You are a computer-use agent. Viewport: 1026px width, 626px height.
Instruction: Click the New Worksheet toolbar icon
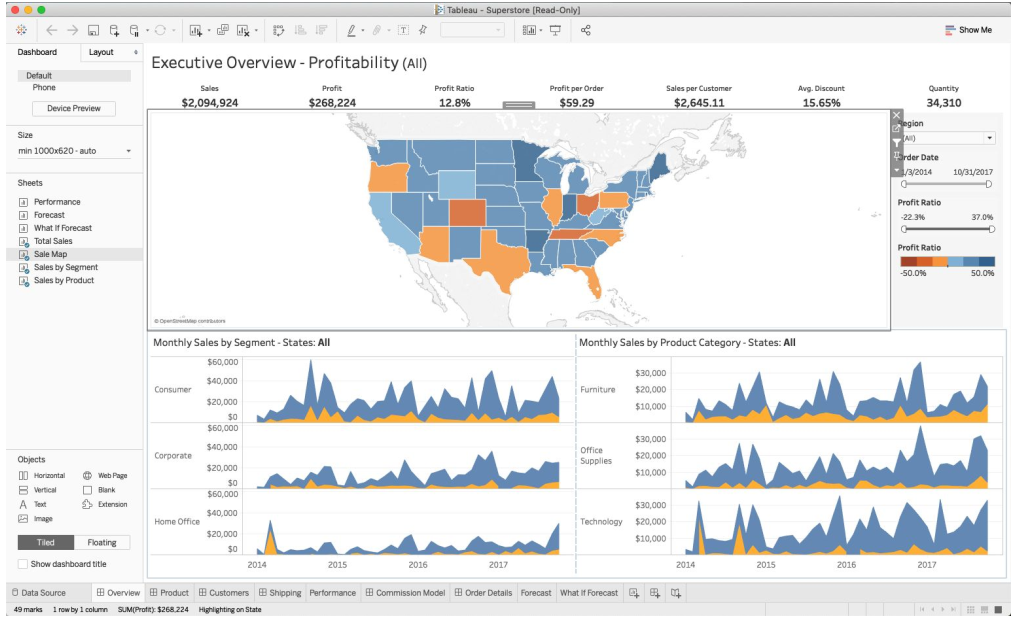(x=196, y=30)
